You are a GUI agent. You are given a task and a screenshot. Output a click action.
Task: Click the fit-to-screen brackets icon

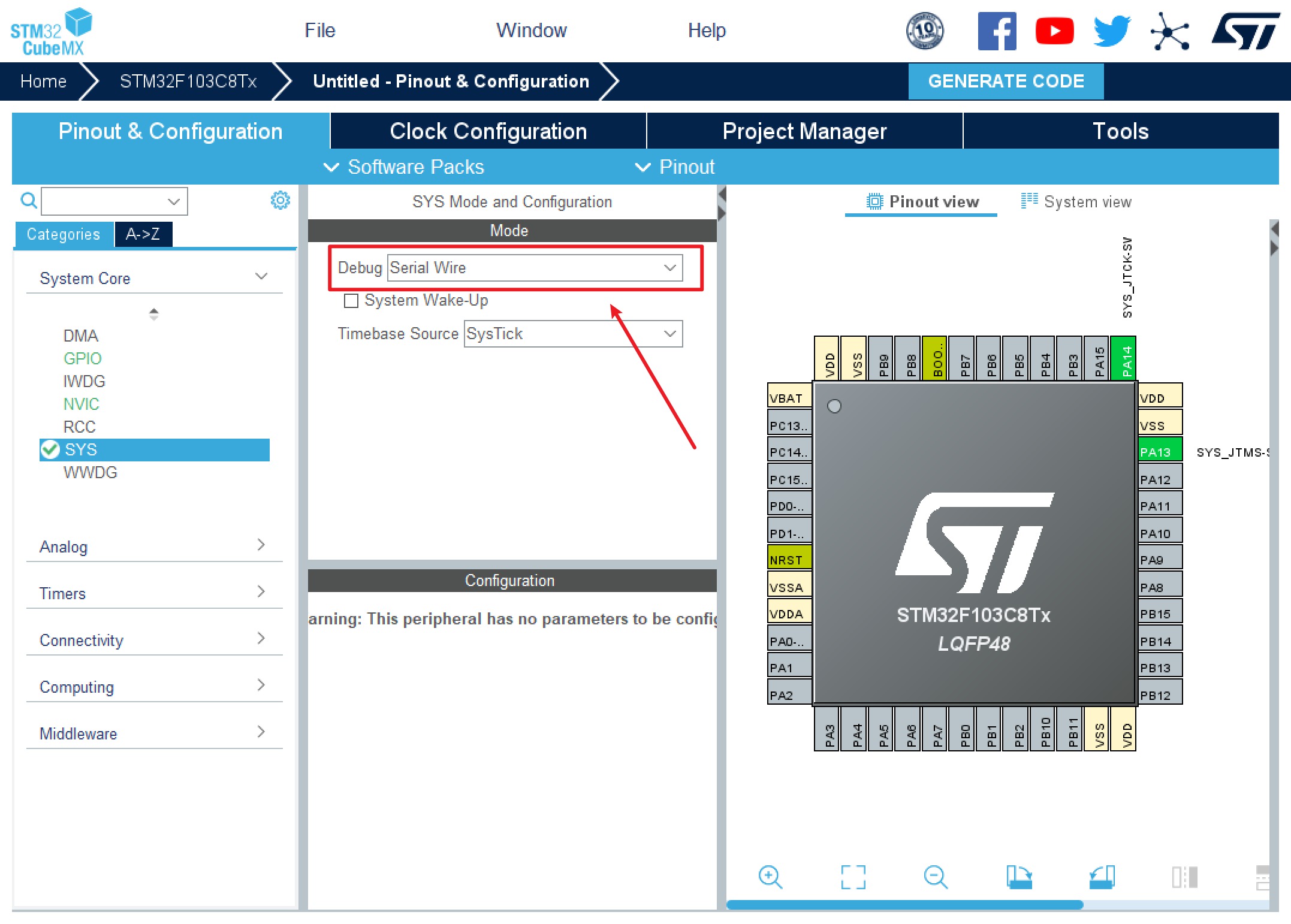[852, 877]
